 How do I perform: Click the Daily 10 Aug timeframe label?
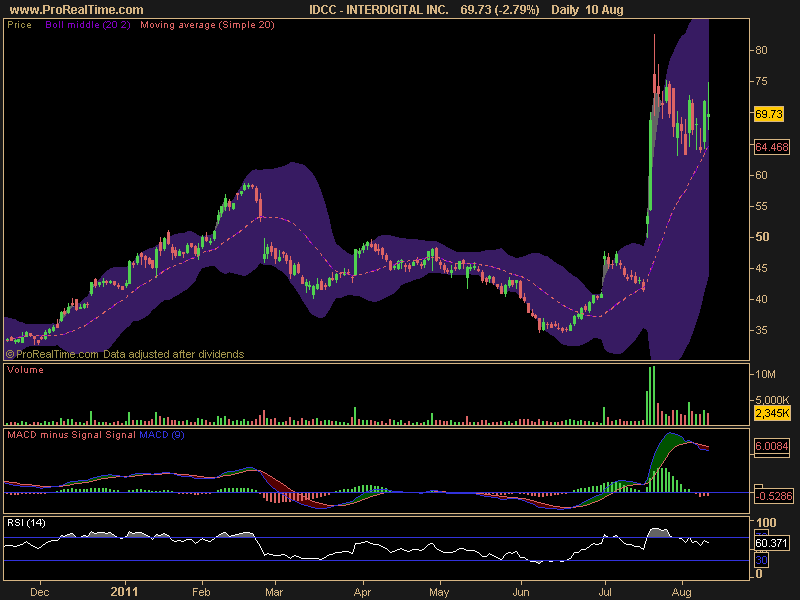click(587, 10)
